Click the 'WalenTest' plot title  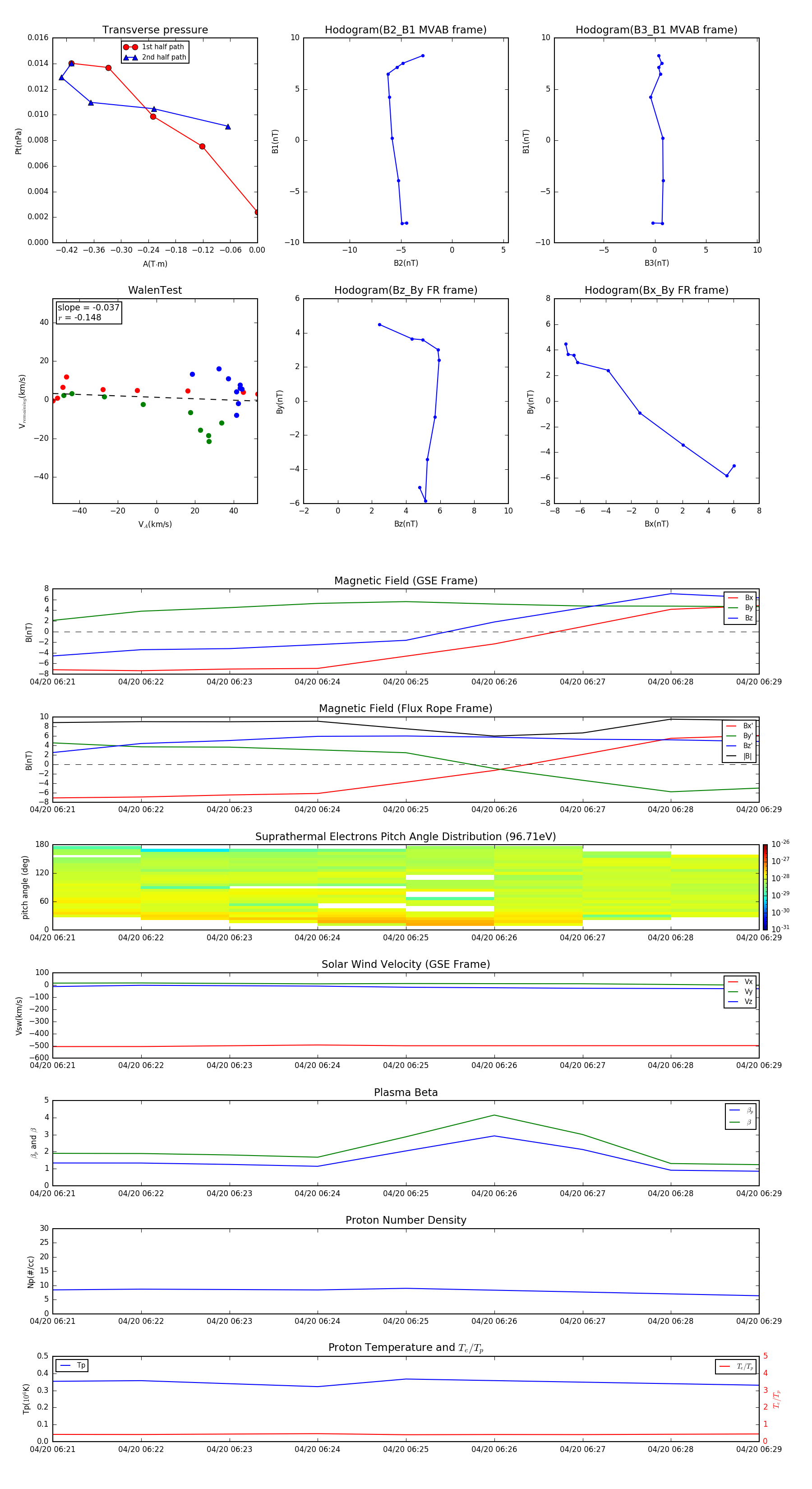[x=155, y=290]
